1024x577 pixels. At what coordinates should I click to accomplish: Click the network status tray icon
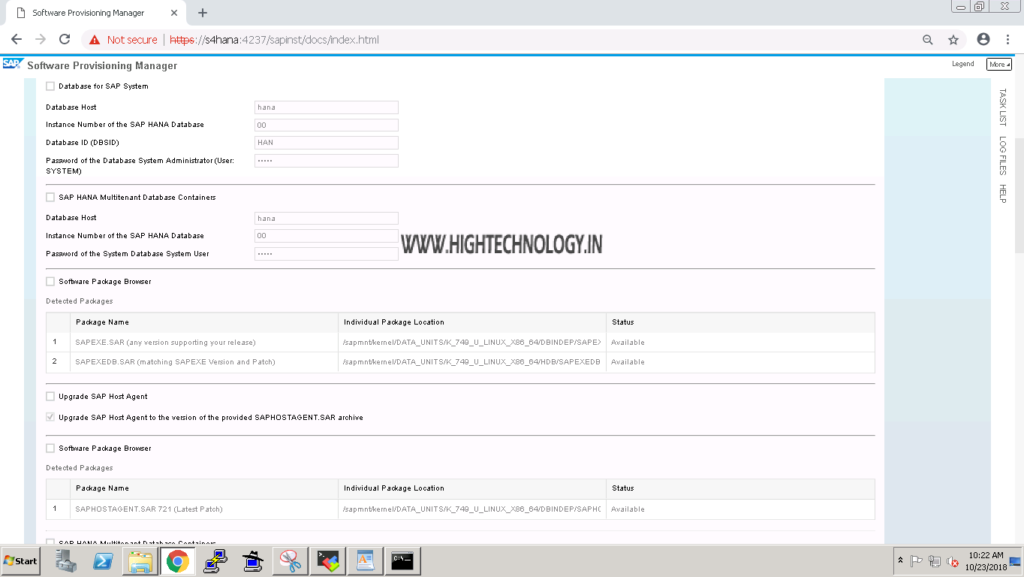pos(935,561)
